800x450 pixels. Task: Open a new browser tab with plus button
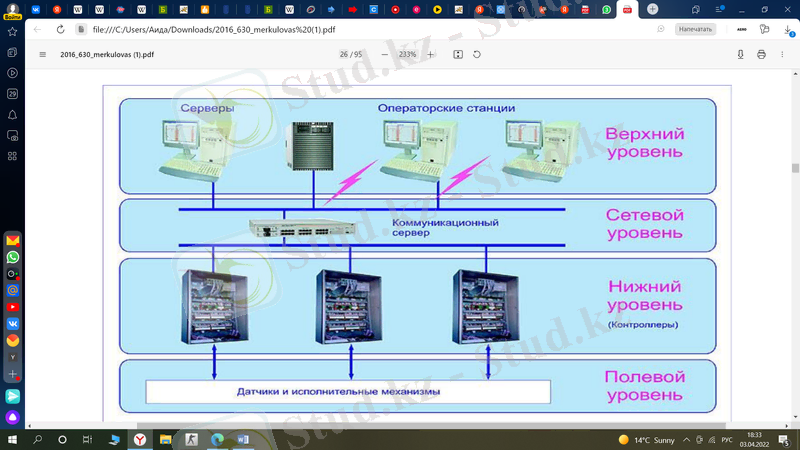pyautogui.click(x=652, y=9)
